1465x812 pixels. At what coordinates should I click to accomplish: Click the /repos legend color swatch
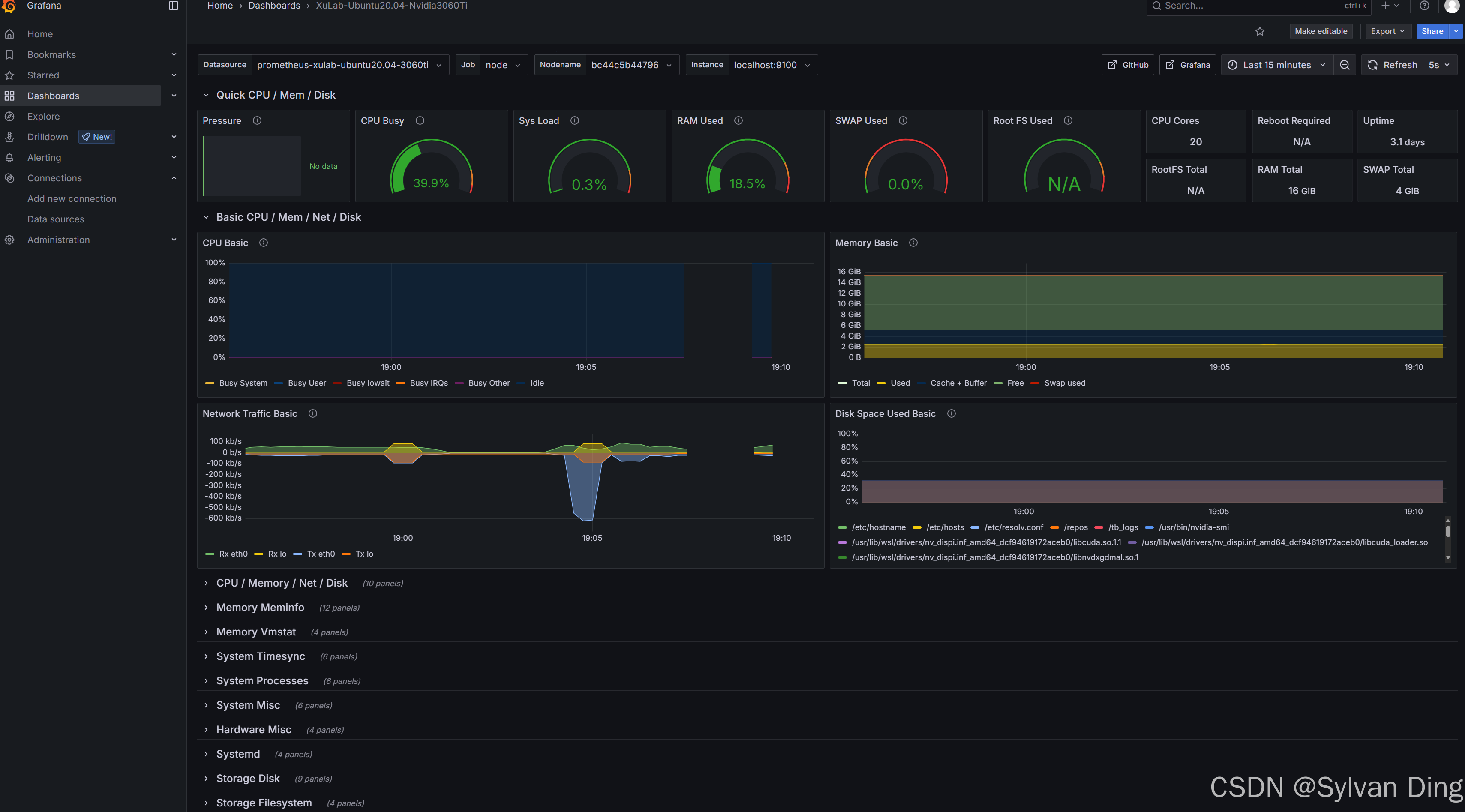[x=1054, y=527]
